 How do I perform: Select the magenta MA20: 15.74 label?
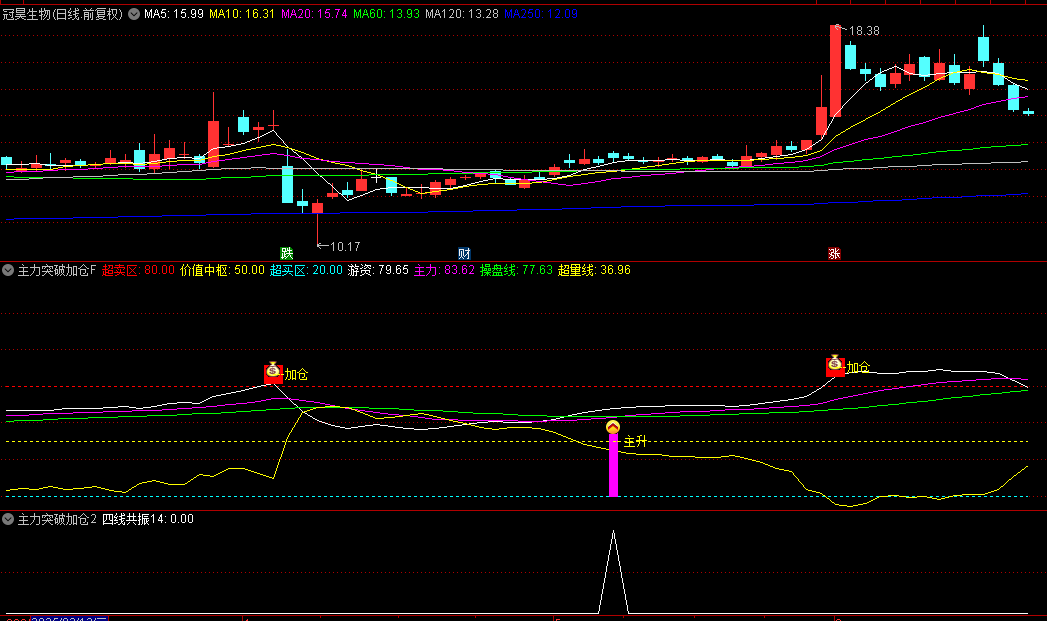pyautogui.click(x=314, y=13)
